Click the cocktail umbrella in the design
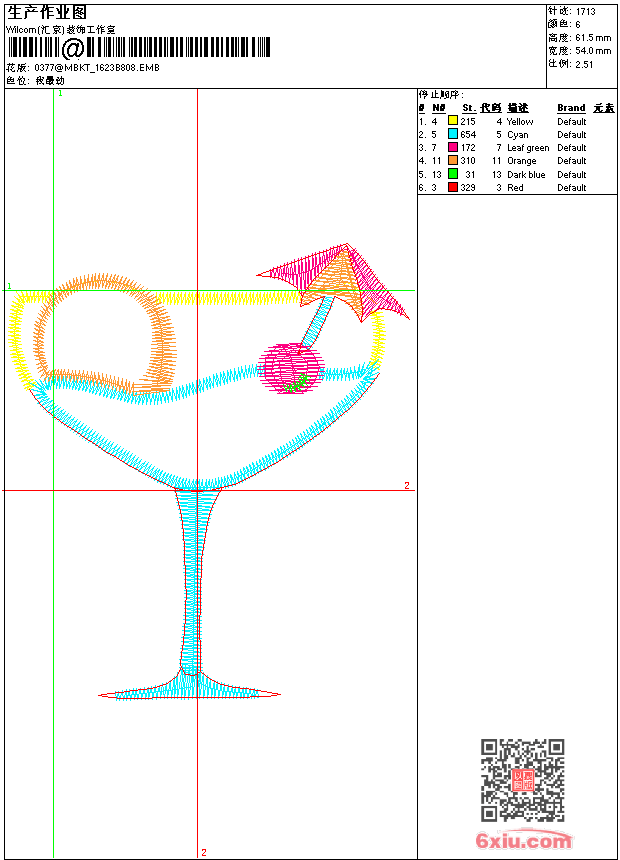 tap(334, 281)
